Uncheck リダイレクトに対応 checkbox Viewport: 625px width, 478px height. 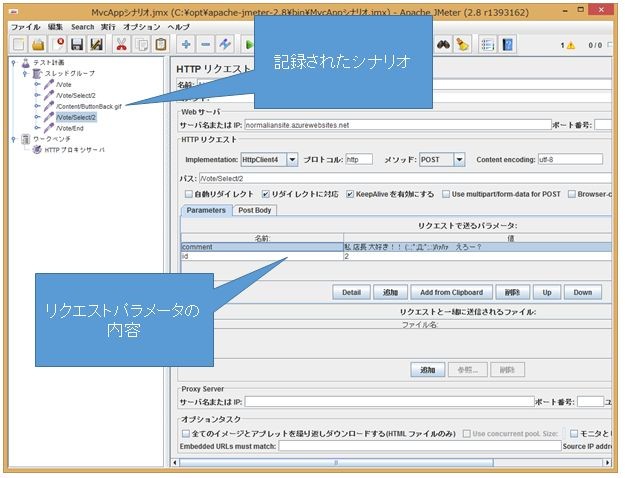tap(265, 194)
